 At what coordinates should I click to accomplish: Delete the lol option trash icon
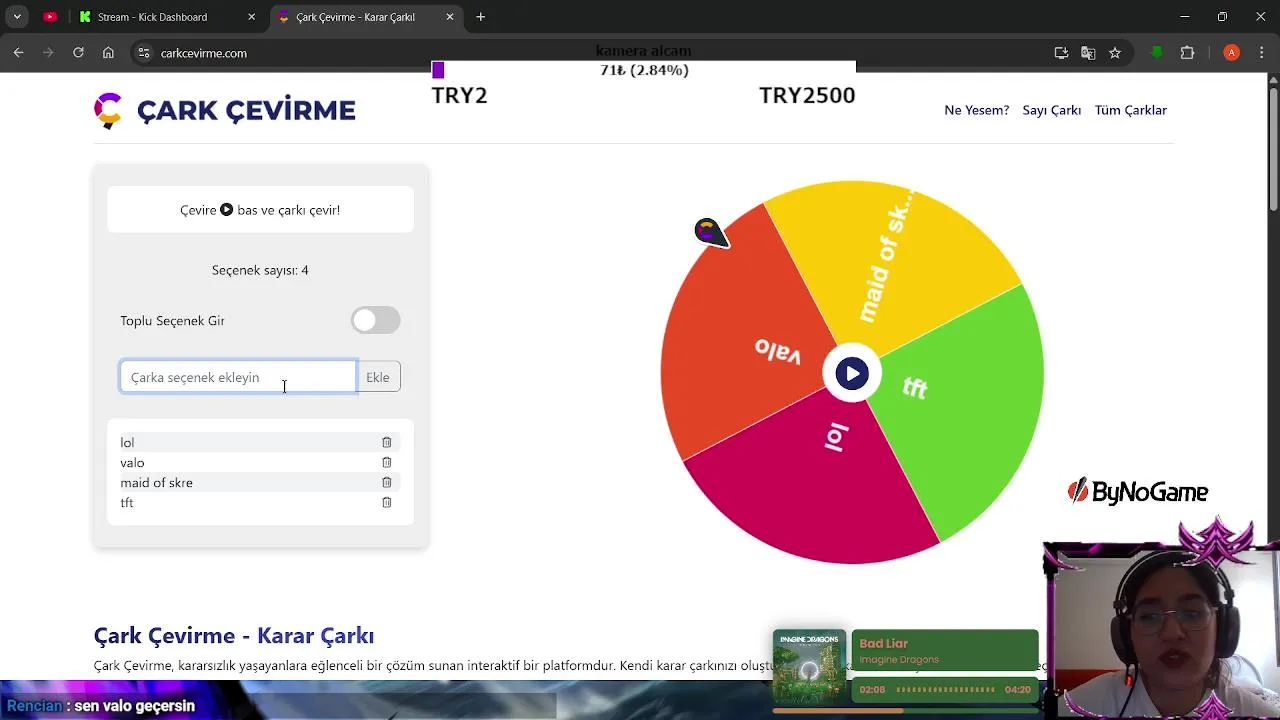coord(386,442)
